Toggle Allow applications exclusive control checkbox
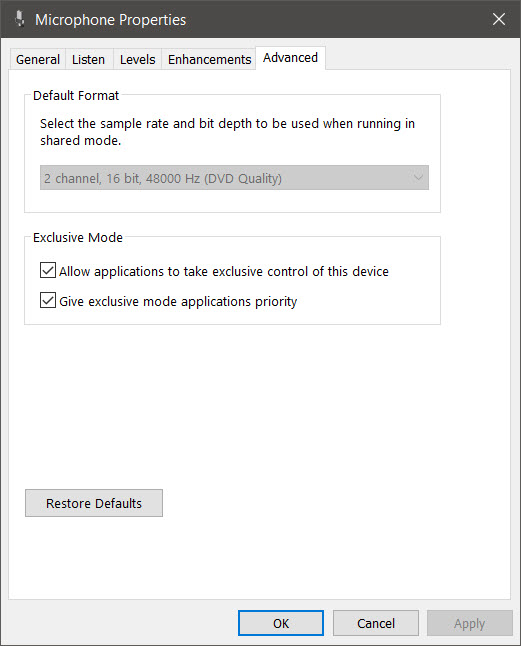Screen dimensions: 521x646 pyautogui.click(x=48, y=271)
